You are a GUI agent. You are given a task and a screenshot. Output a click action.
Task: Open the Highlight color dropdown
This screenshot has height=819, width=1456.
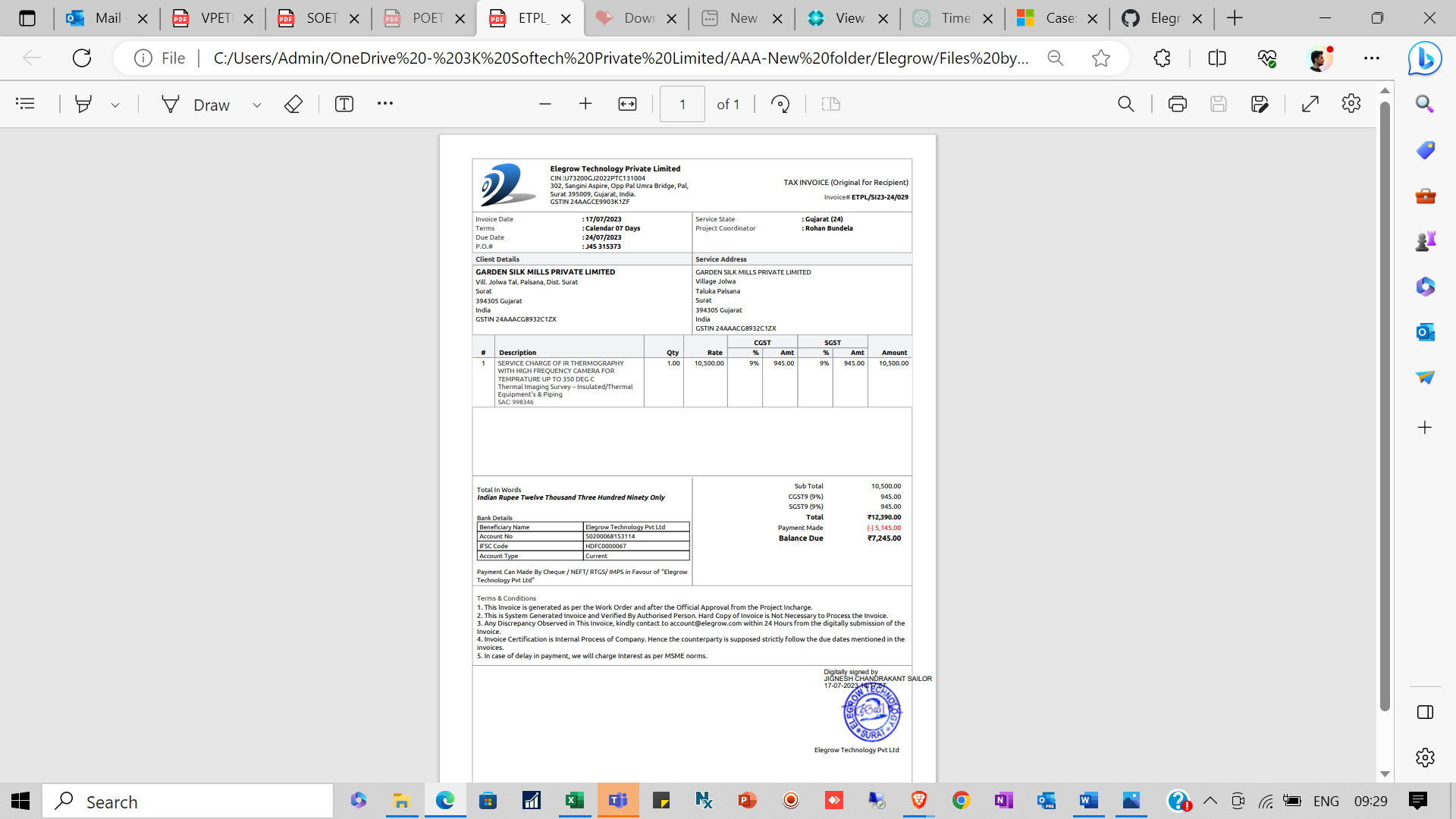(115, 104)
